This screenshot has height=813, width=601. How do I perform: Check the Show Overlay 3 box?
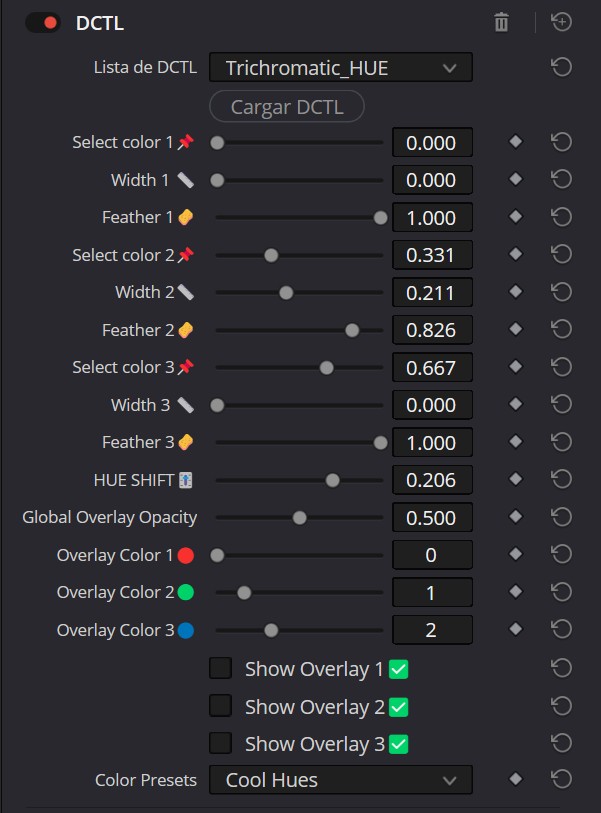[x=220, y=743]
